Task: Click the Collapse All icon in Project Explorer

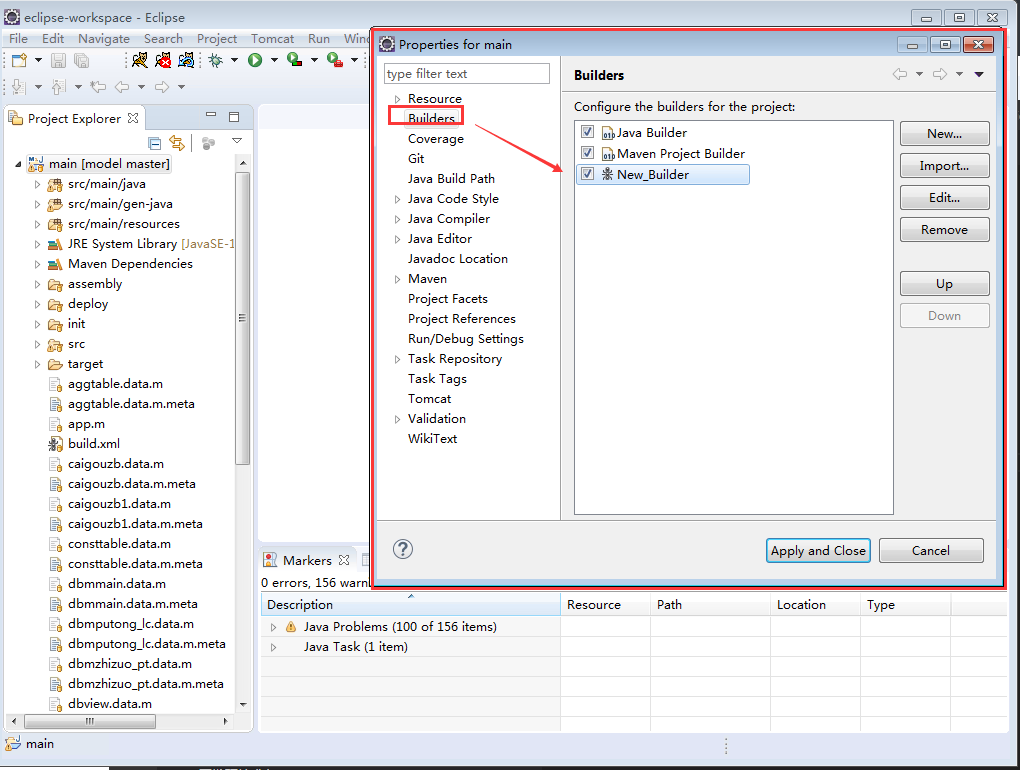Action: tap(155, 143)
